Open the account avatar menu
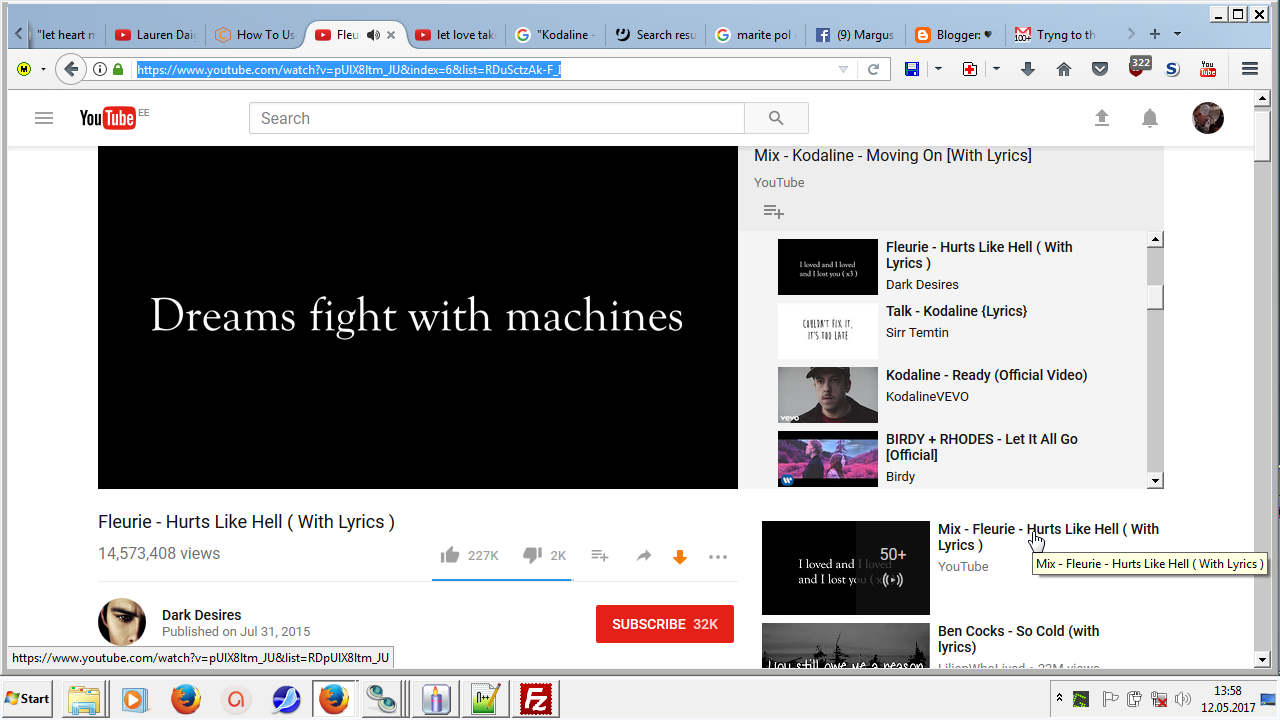 1208,118
